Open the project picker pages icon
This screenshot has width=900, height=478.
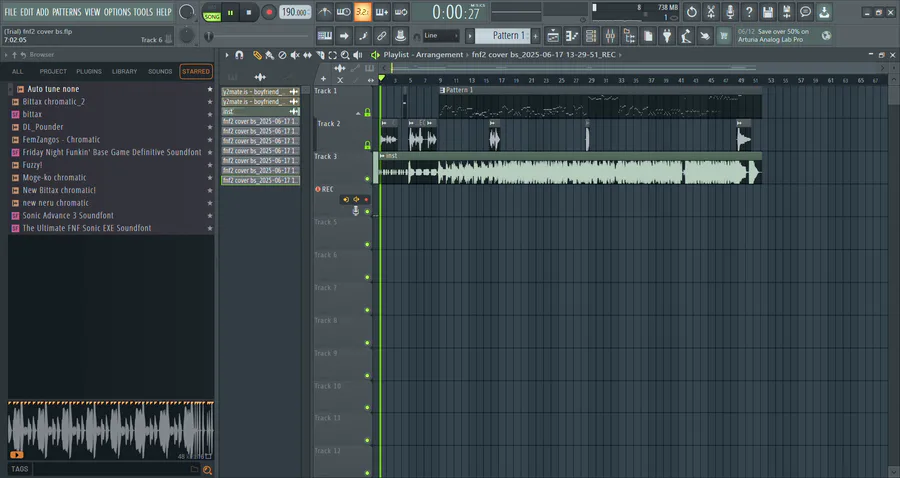648,36
